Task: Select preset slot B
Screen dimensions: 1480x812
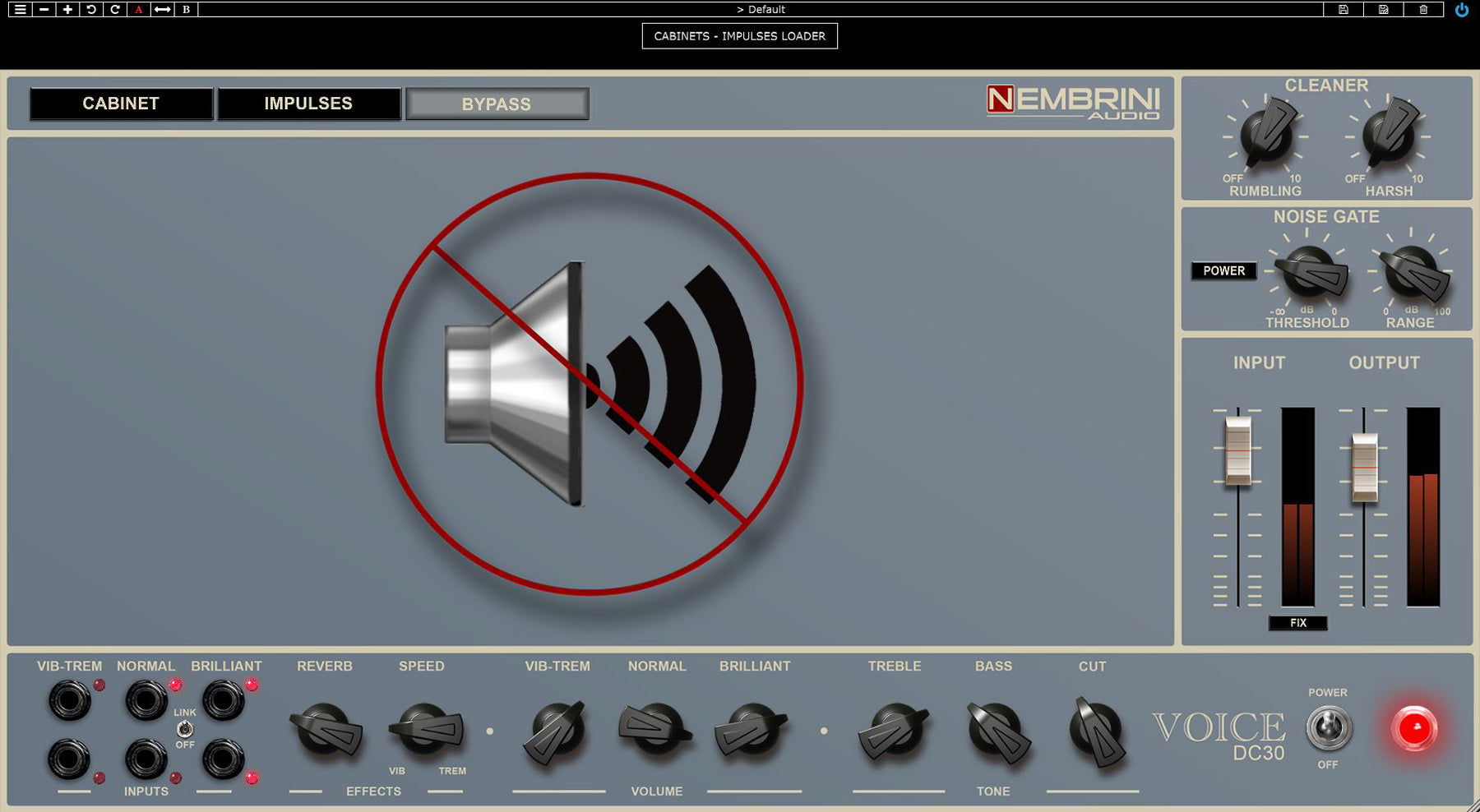Action: (187, 9)
